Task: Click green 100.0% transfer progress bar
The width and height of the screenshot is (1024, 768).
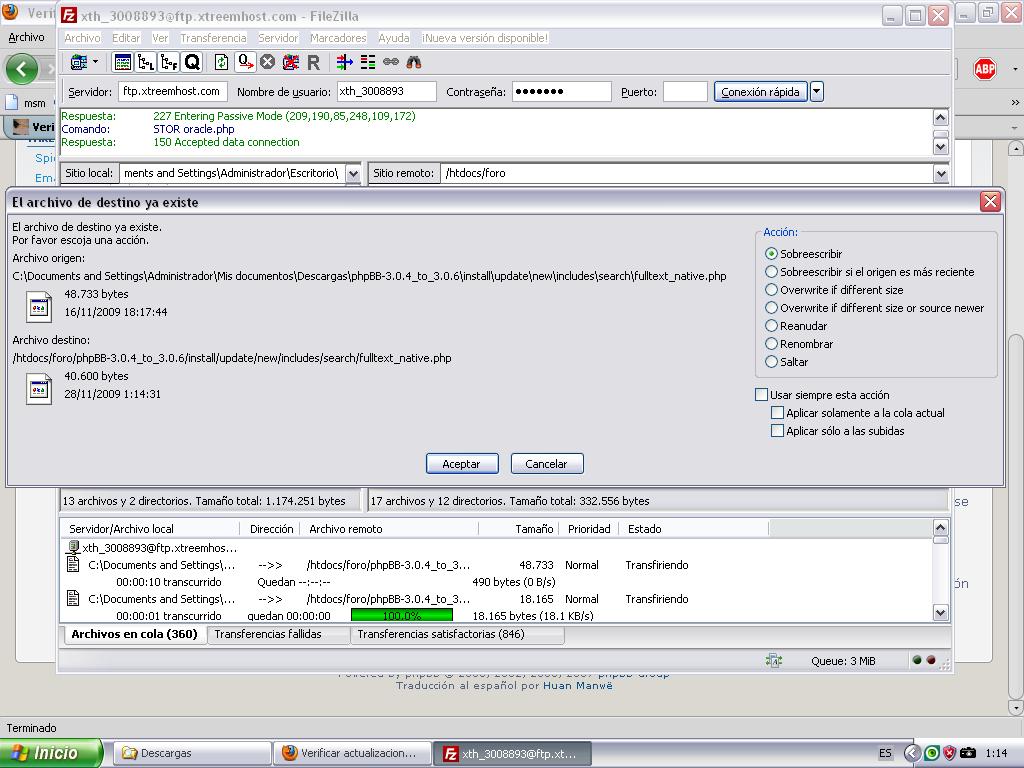Action: [402, 615]
